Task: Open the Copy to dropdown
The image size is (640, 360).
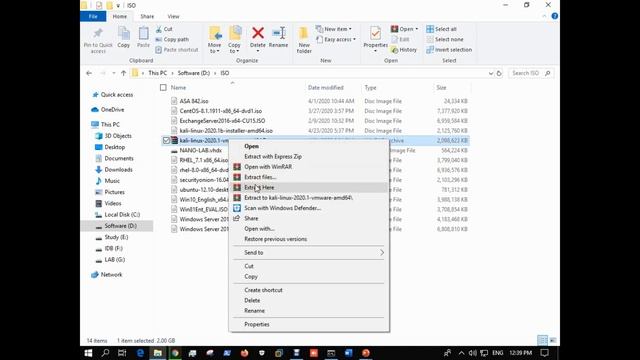Action: (234, 48)
